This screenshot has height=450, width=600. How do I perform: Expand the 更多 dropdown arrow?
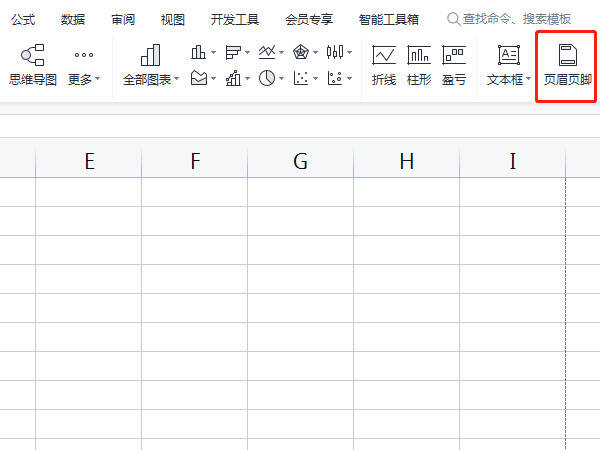pyautogui.click(x=97, y=78)
